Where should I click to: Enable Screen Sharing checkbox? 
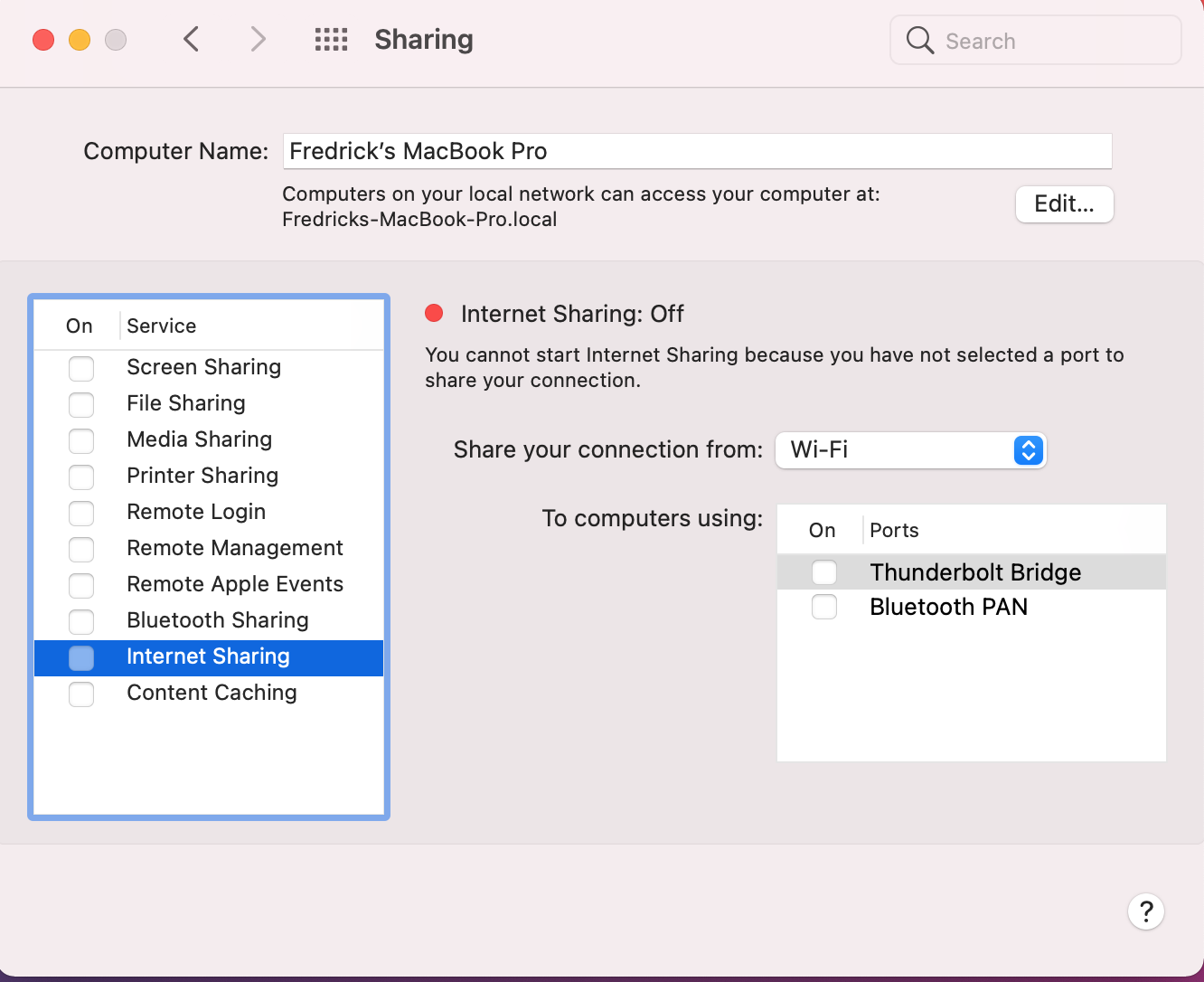tap(81, 368)
